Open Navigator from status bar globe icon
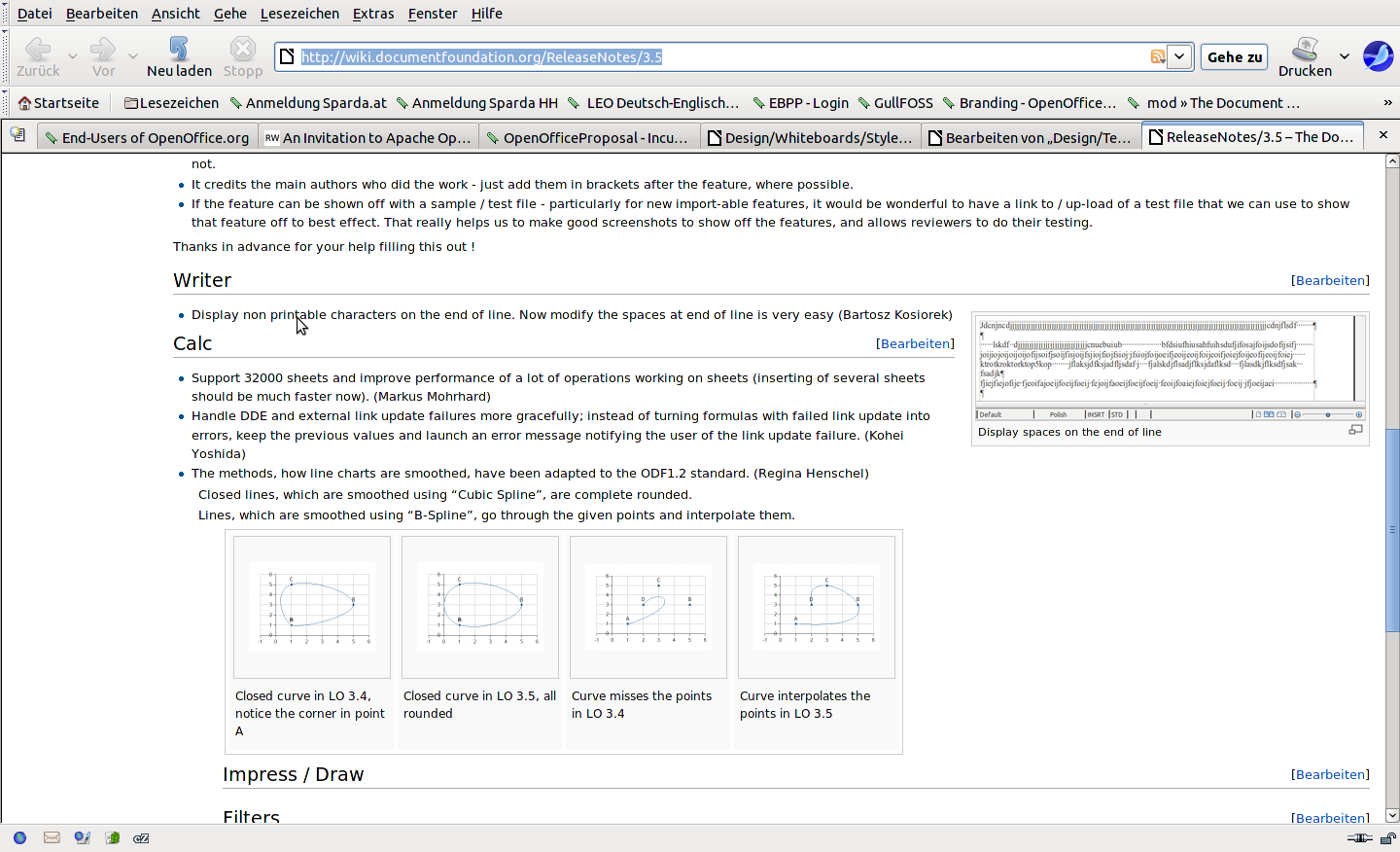This screenshot has width=1400, height=852. tap(19, 837)
